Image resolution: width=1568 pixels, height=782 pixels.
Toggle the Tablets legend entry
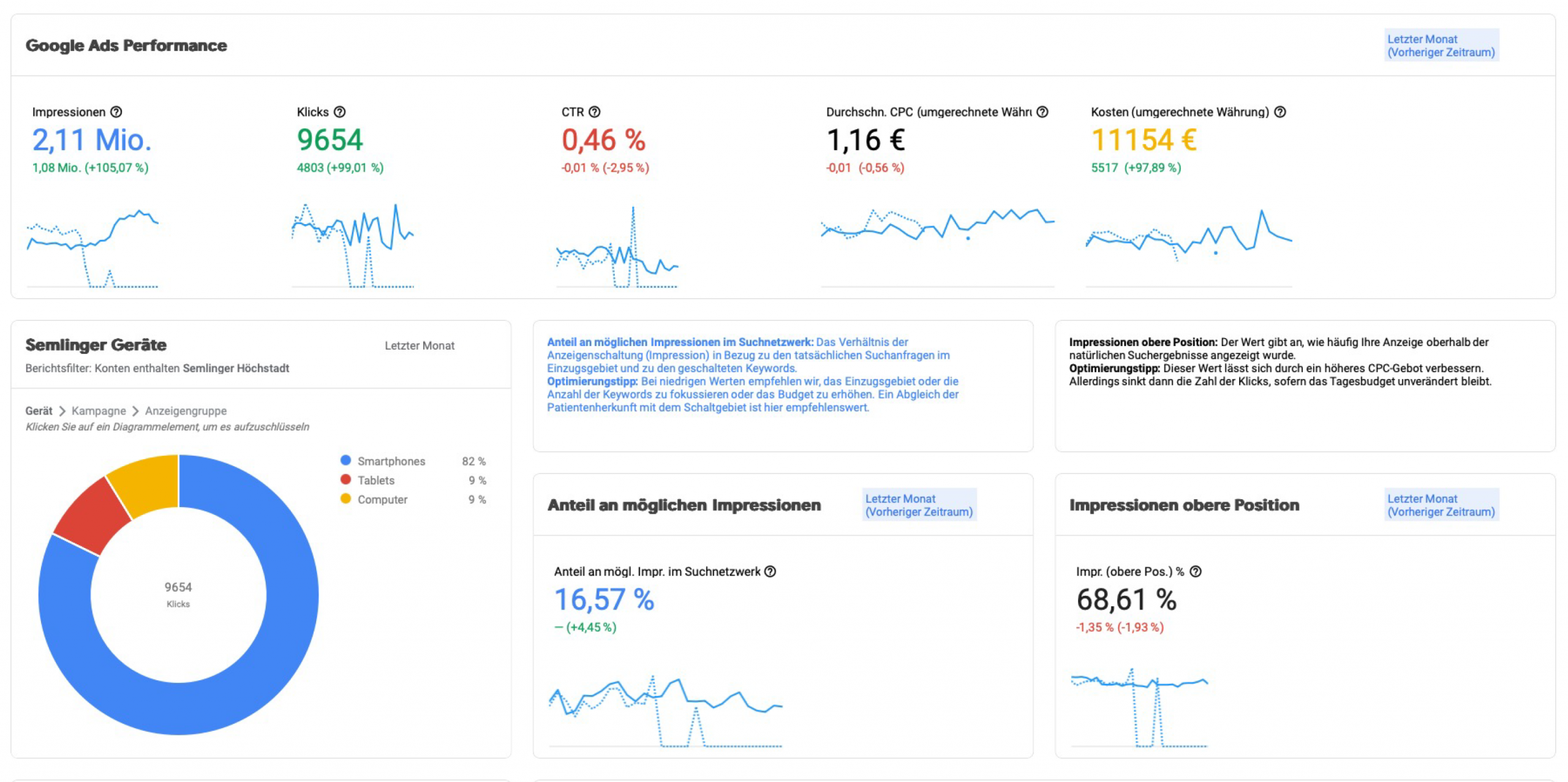[375, 480]
